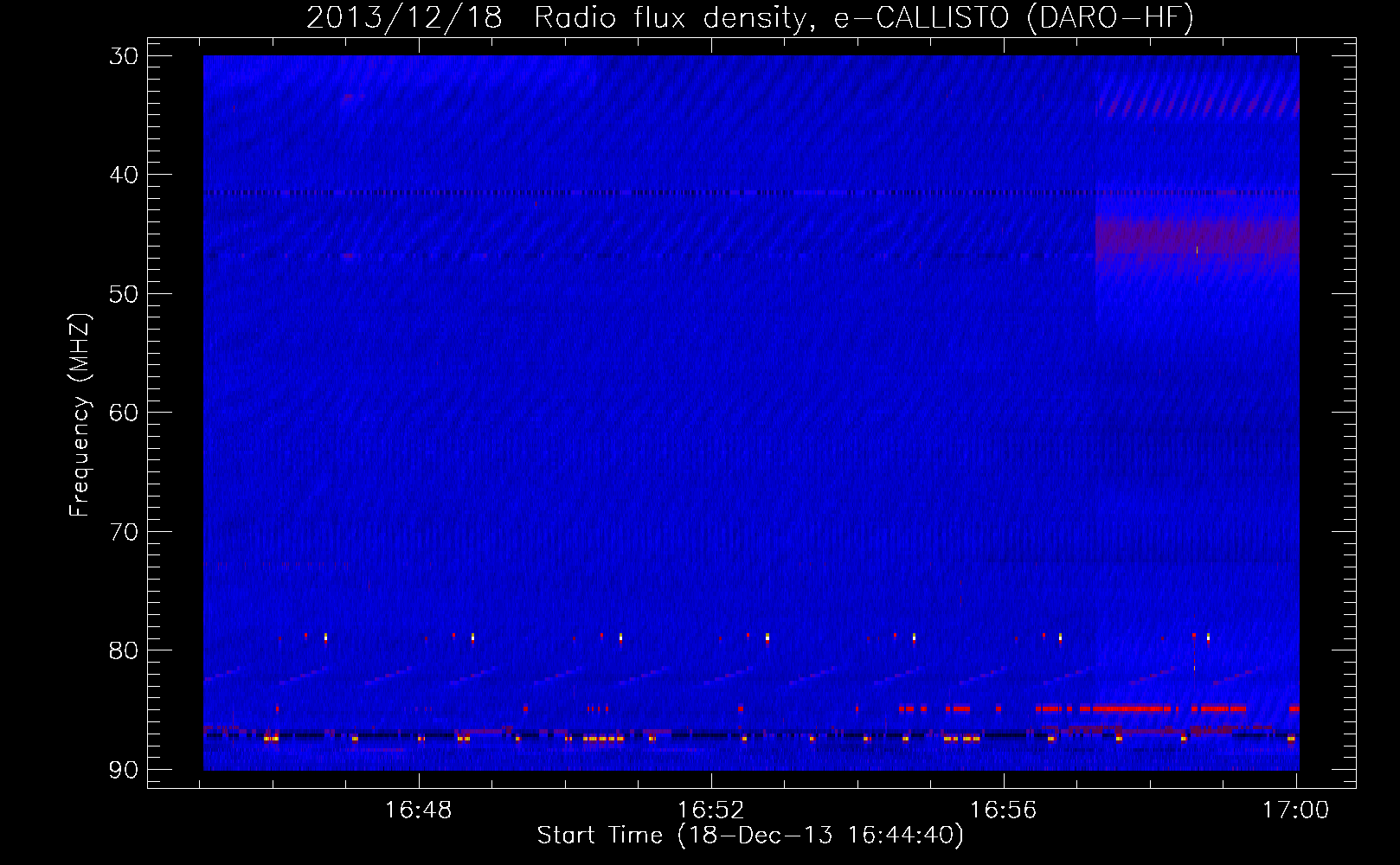Click the "17:00" time tick label
The height and width of the screenshot is (865, 1400).
coord(1295,811)
